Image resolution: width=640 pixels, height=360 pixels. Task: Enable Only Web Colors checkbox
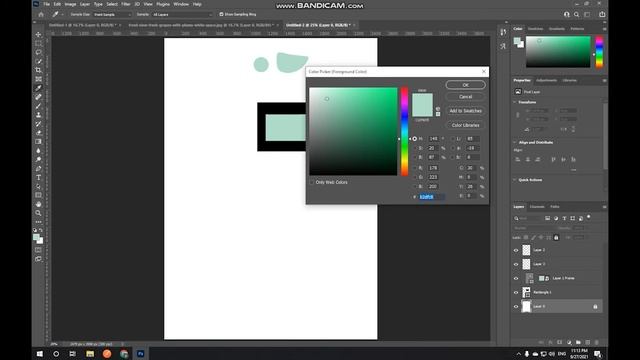point(312,182)
